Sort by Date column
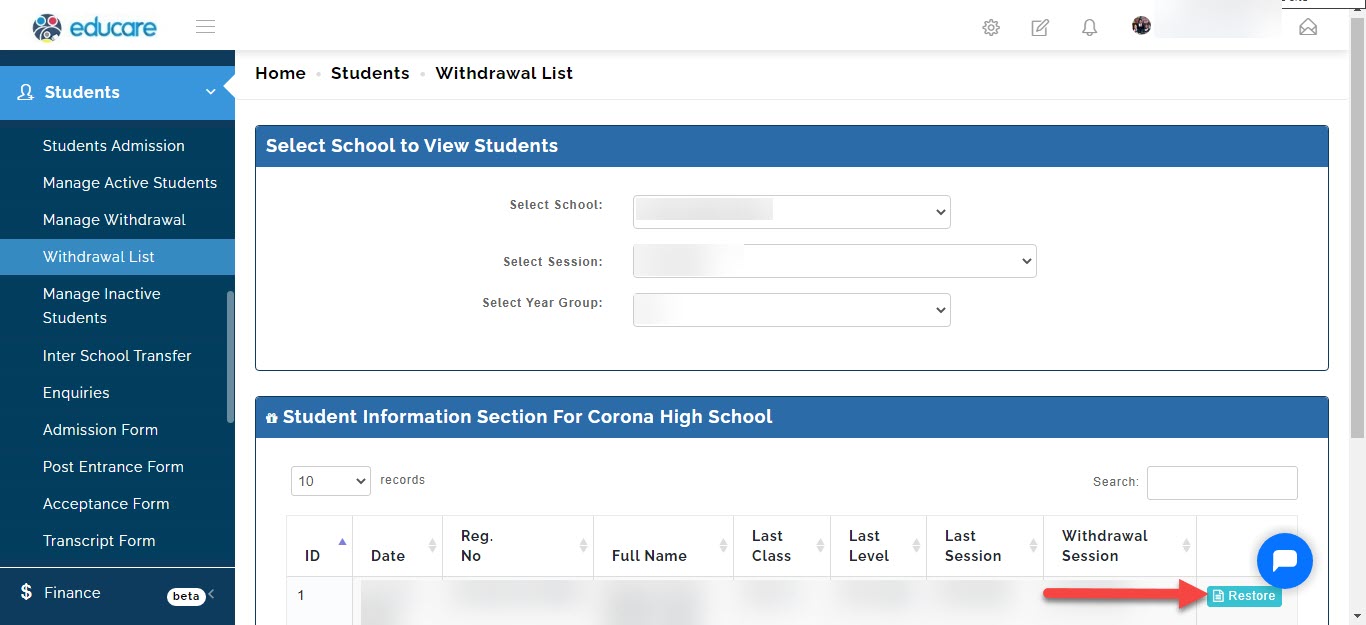Image resolution: width=1366 pixels, height=625 pixels. pos(397,546)
